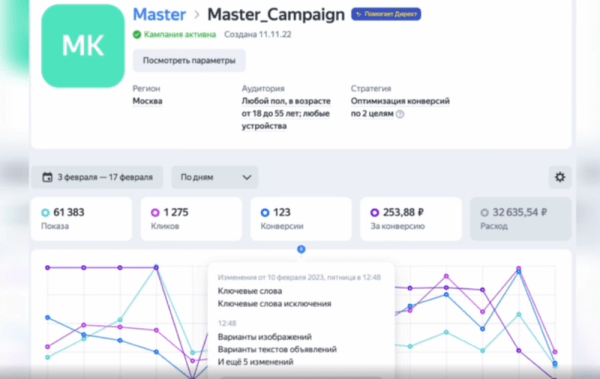Screen dimensions: 600x379
Task: Enable the 'Расход' metric card
Action: click(521, 219)
